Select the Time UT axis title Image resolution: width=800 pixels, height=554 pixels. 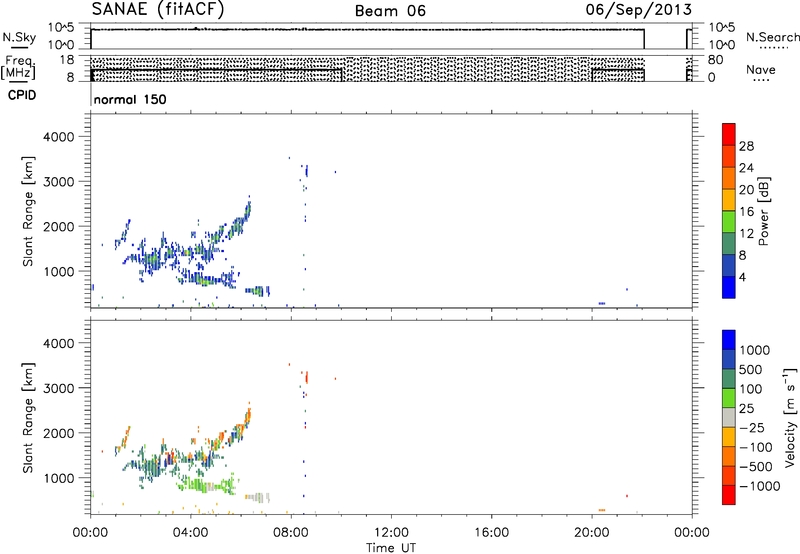pyautogui.click(x=391, y=548)
